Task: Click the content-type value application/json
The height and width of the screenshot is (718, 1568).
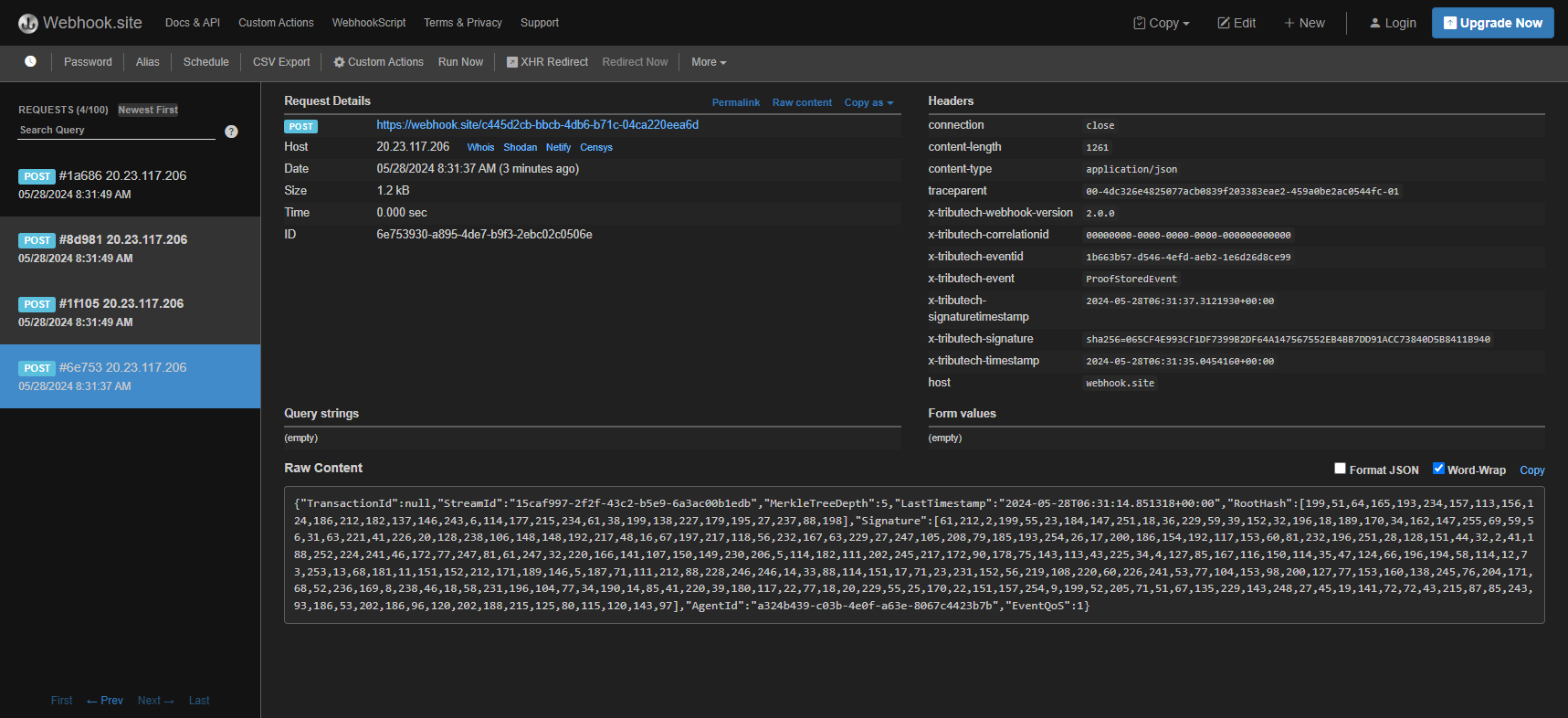Action: click(x=1131, y=169)
